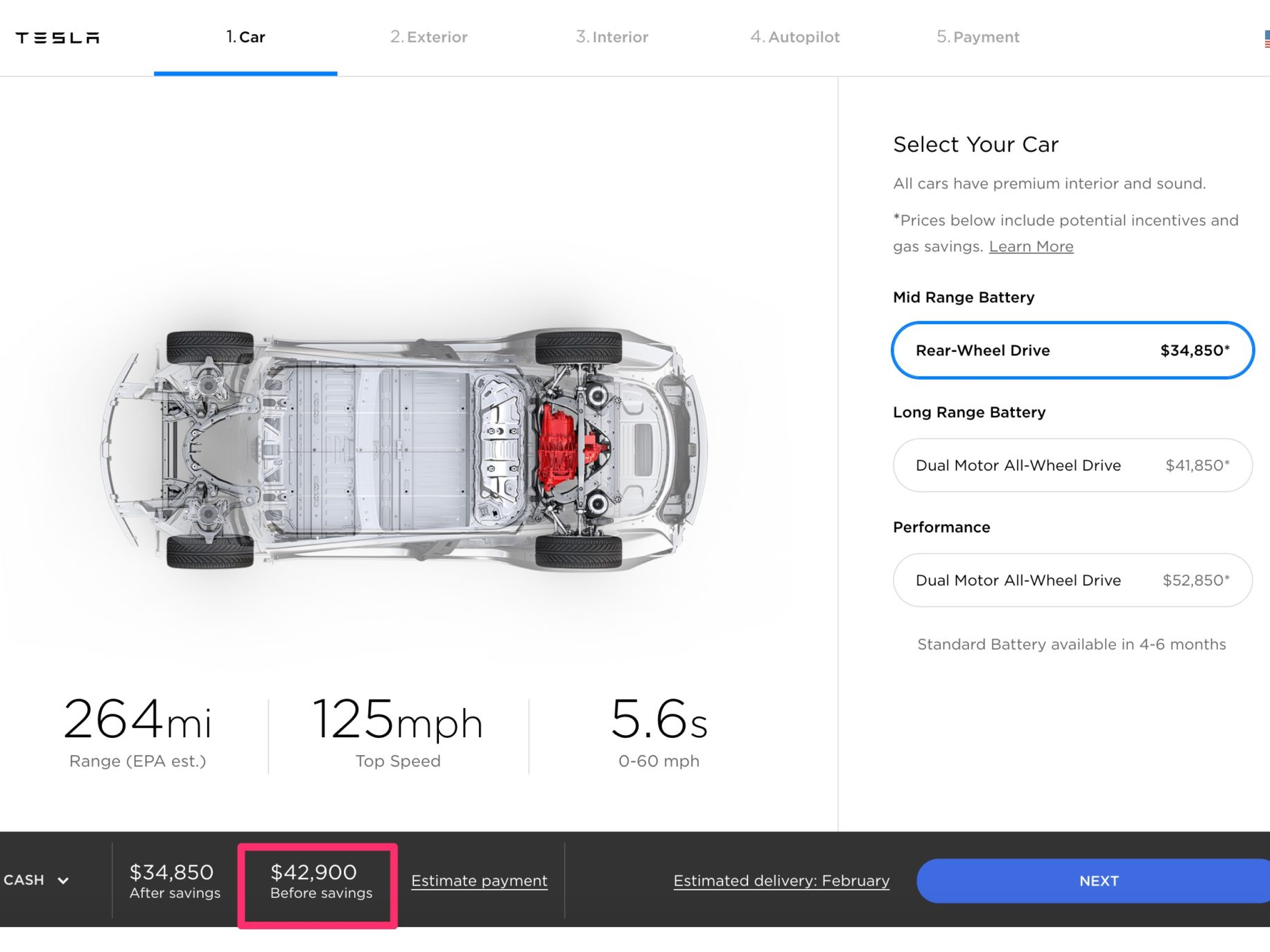The image size is (1270, 952).
Task: Click the $42,900 Before savings price
Action: (x=321, y=881)
